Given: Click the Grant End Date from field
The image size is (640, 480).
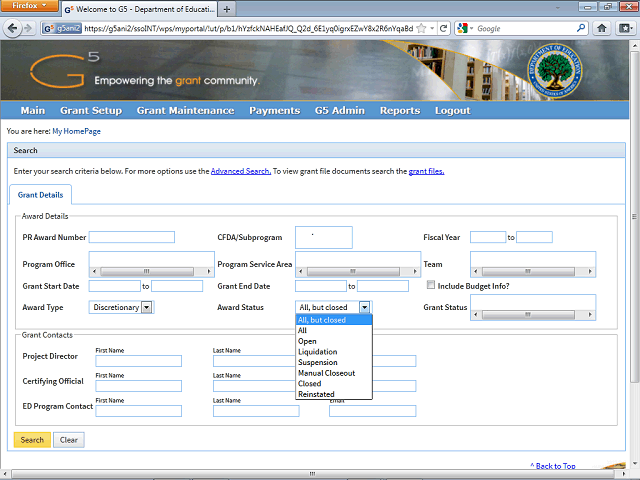Looking at the screenshot, I should pos(321,286).
